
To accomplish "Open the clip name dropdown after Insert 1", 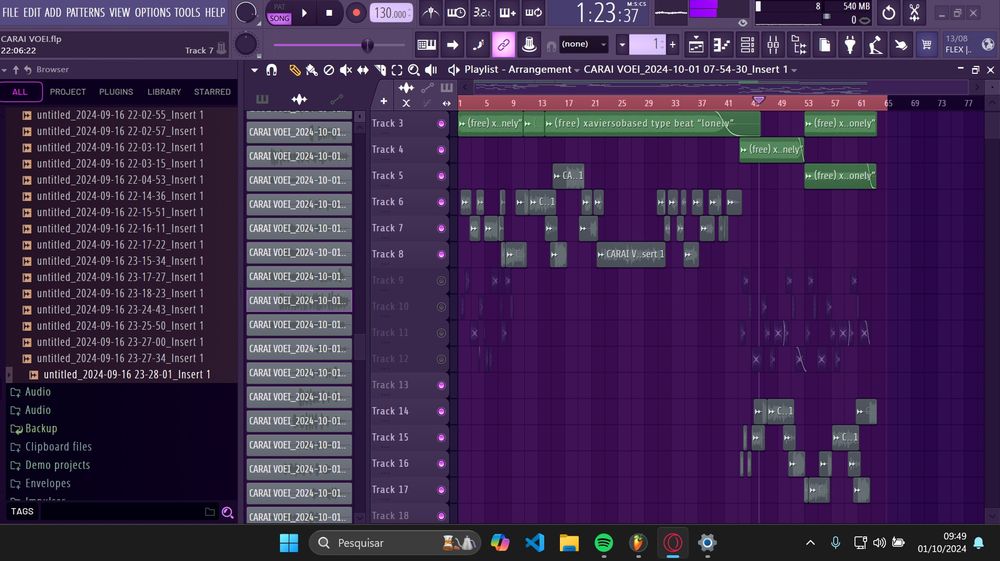I will point(794,70).
